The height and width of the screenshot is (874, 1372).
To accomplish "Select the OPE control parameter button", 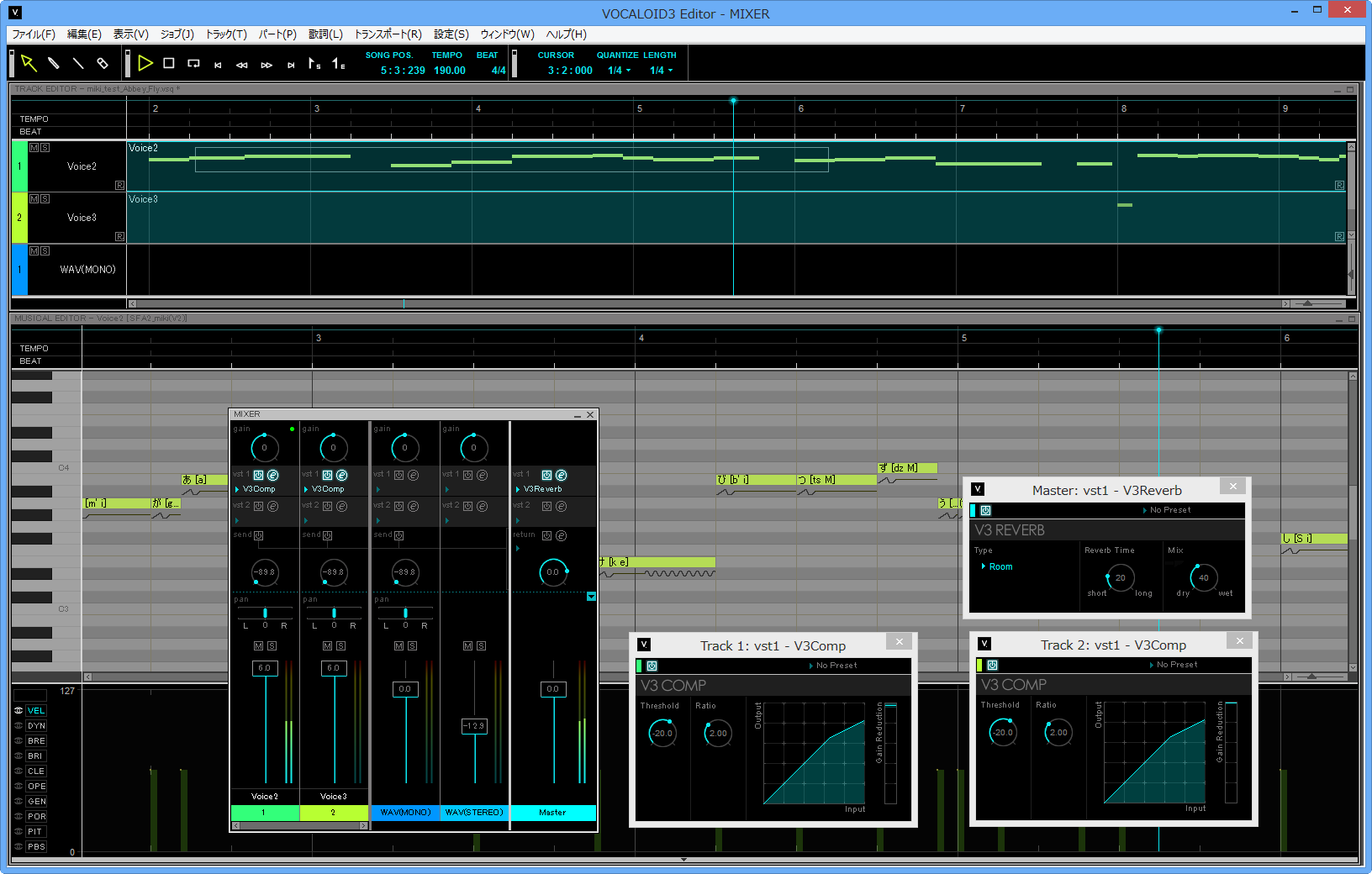I will click(x=36, y=786).
